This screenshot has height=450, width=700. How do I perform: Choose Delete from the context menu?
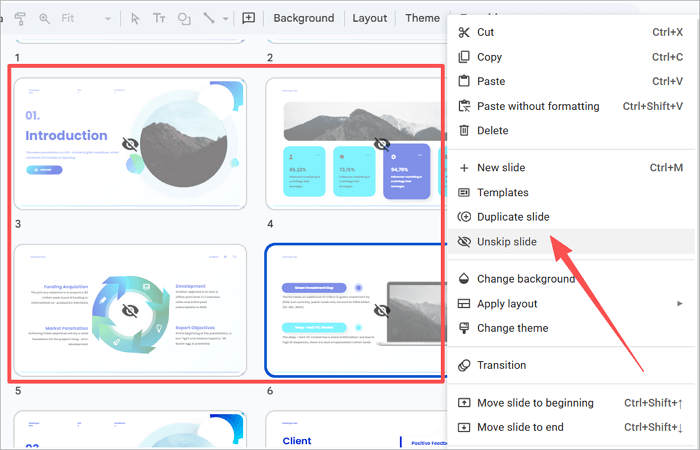pos(571,130)
